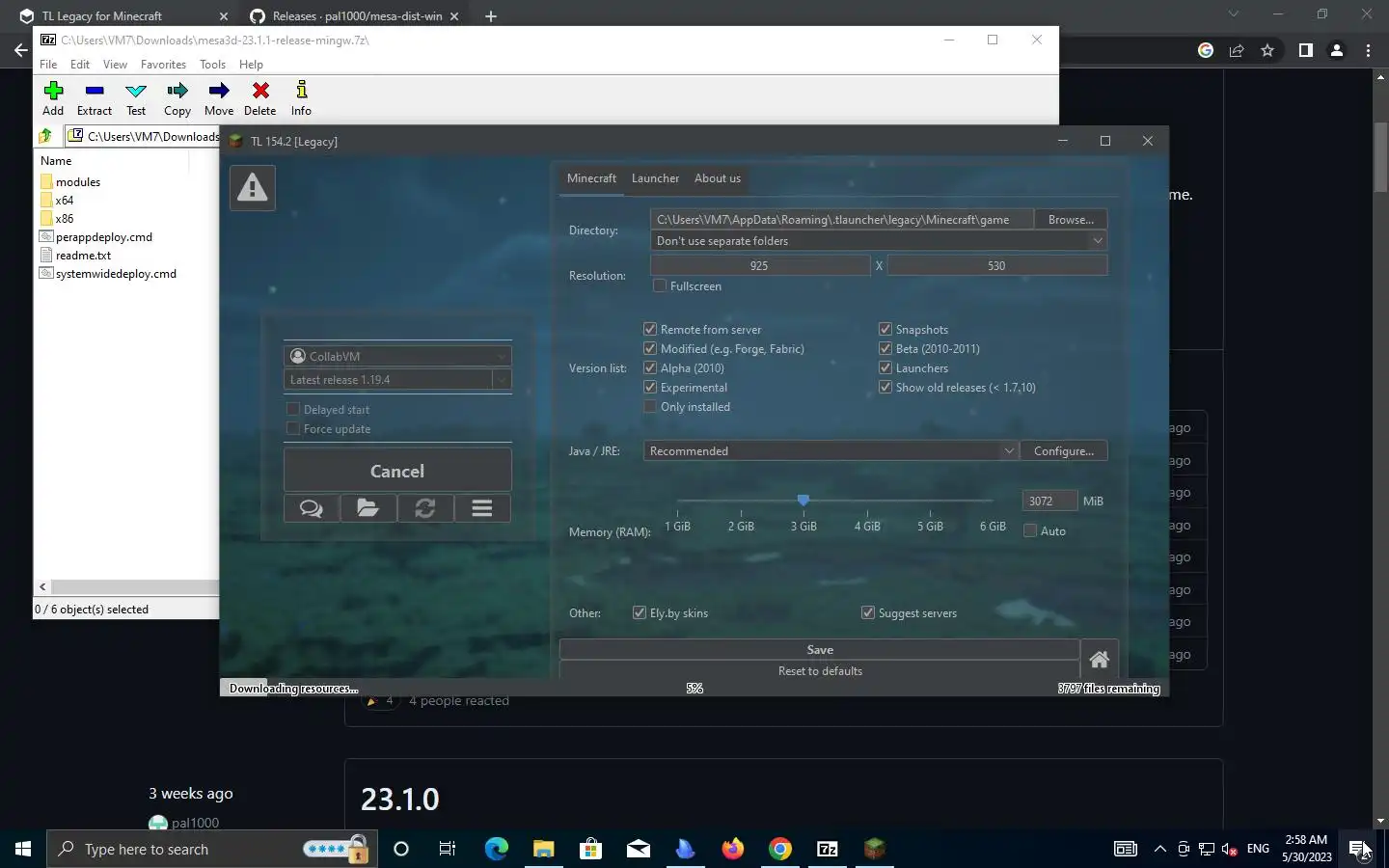Click the Cancel download button
This screenshot has height=868, width=1389.
[397, 471]
